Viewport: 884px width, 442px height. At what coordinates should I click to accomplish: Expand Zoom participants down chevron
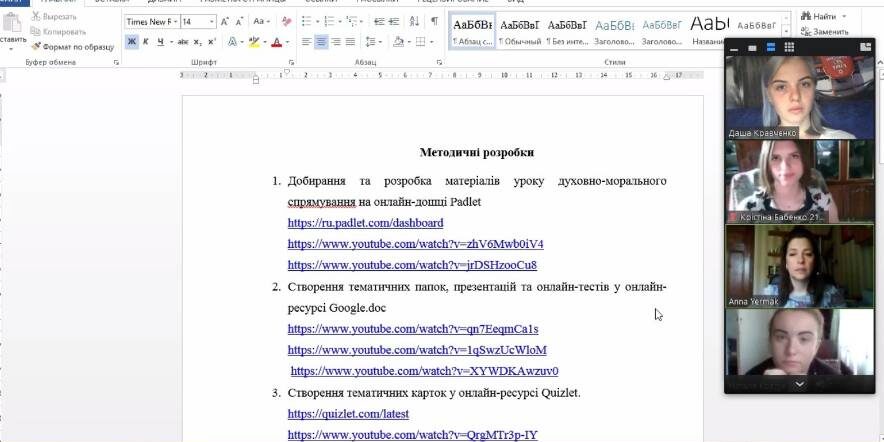pyautogui.click(x=799, y=384)
